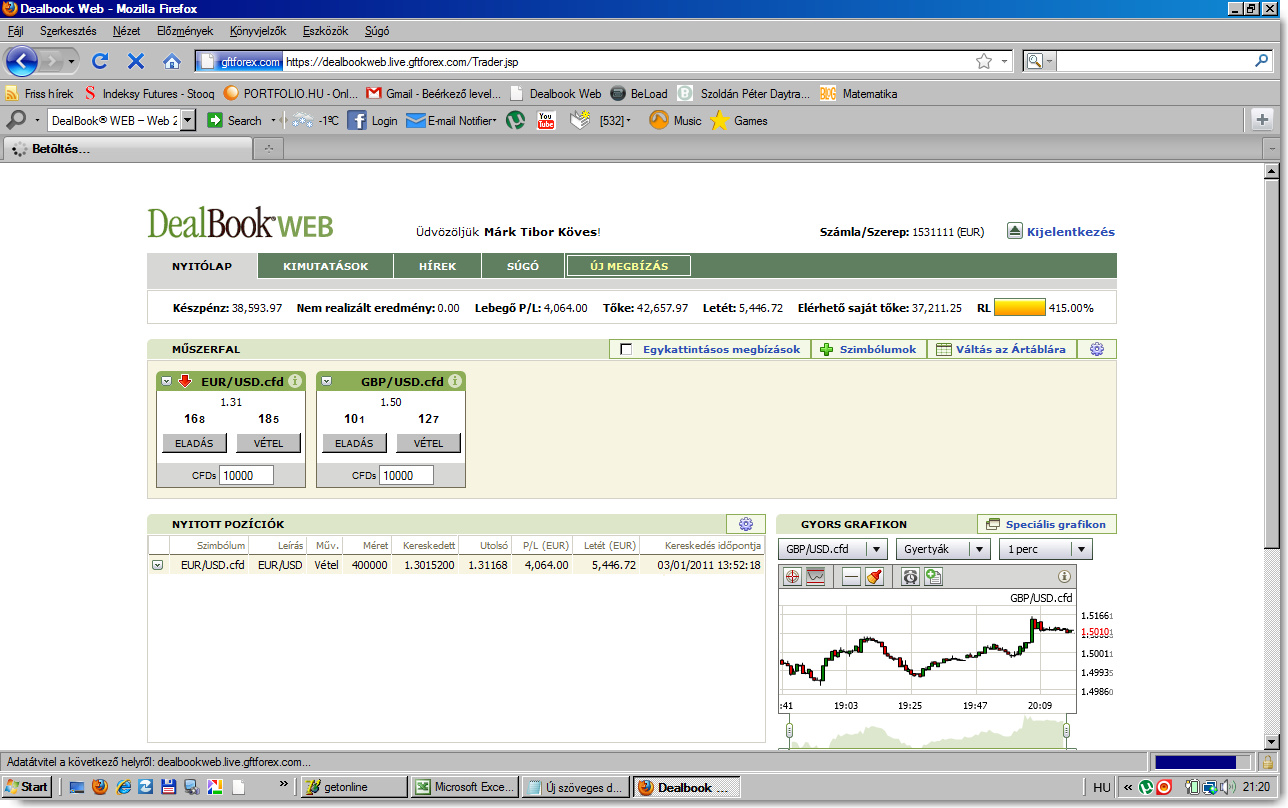Screen dimensions: 1288x808
Task: Switch to the Kimutatások tab
Action: pyautogui.click(x=326, y=266)
